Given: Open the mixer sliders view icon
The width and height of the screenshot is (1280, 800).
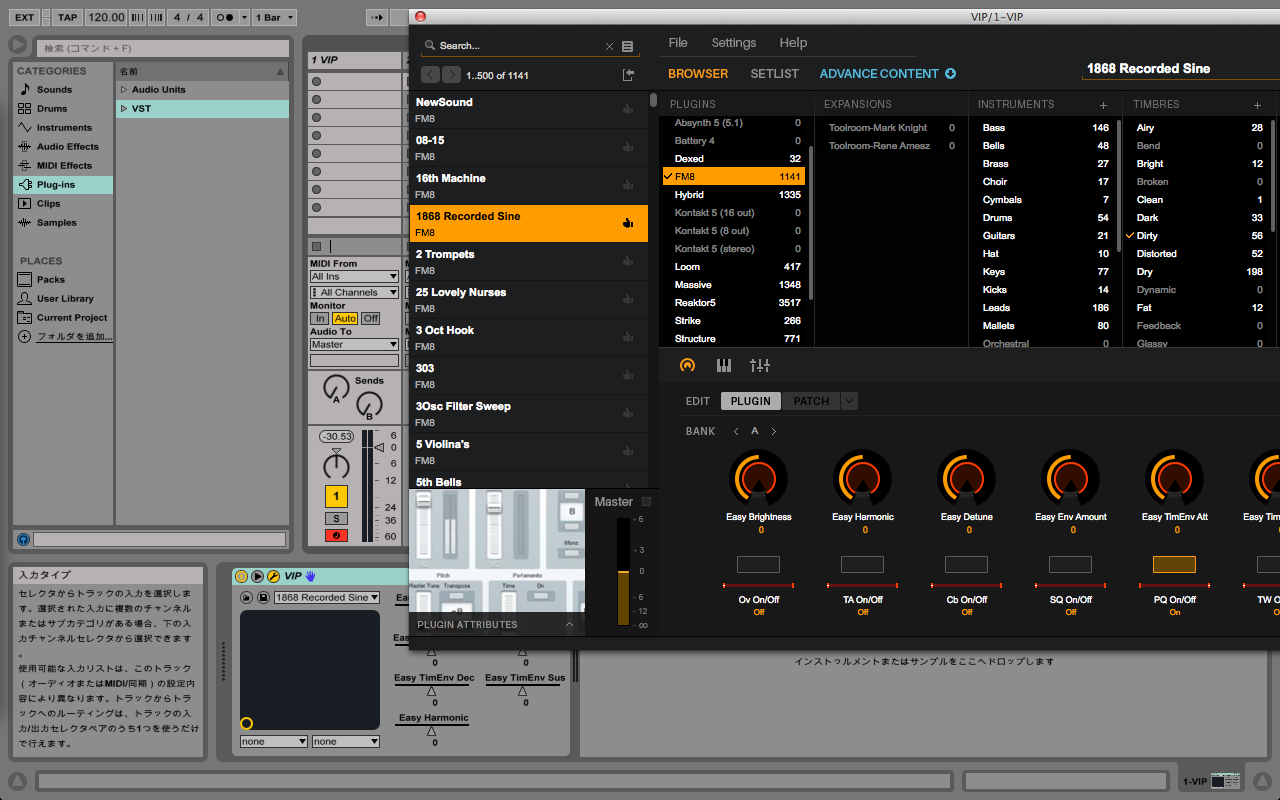Looking at the screenshot, I should [x=760, y=366].
